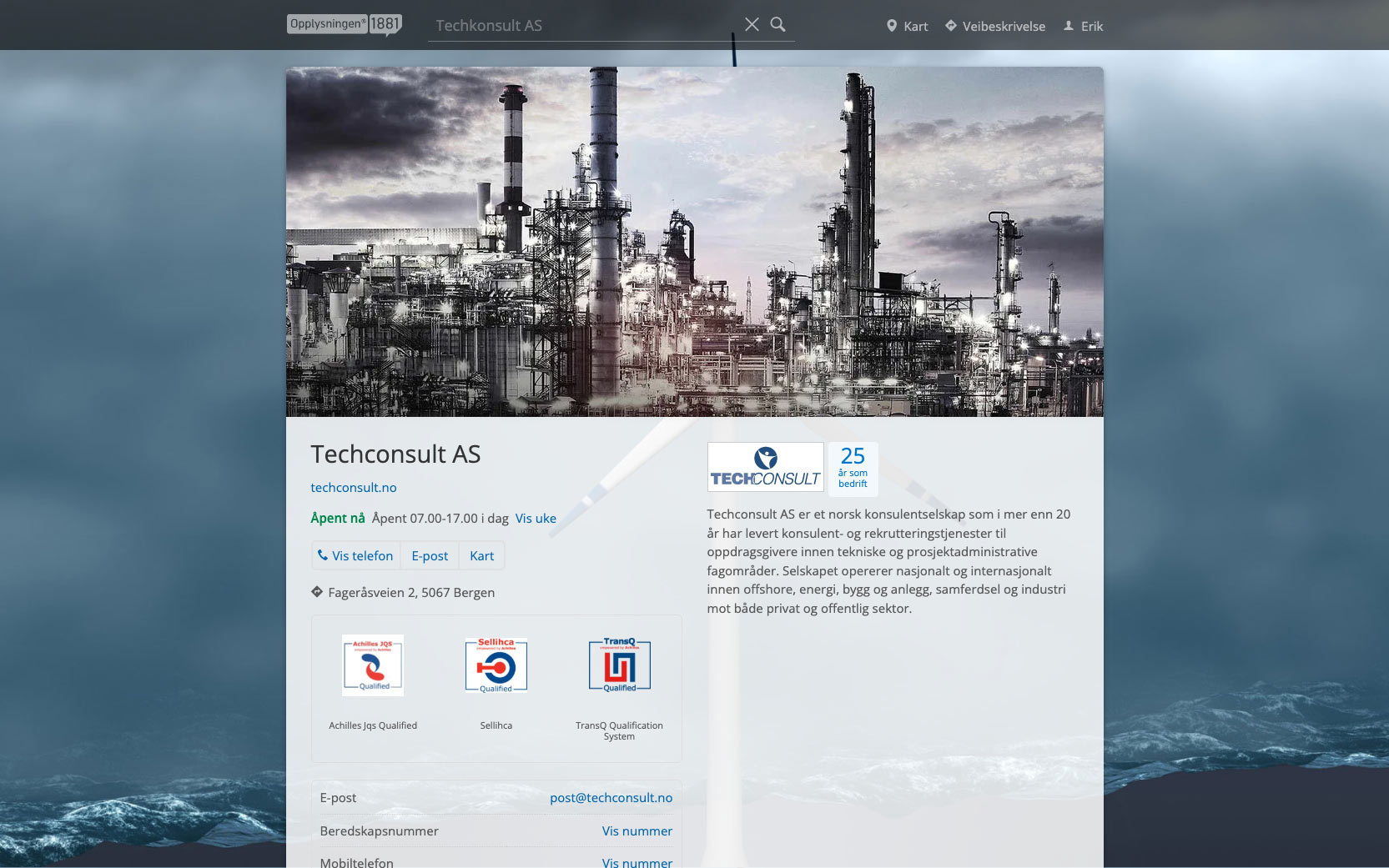The width and height of the screenshot is (1389, 868).
Task: Click the search field containing Techkonsult AS
Action: pyautogui.click(x=580, y=26)
